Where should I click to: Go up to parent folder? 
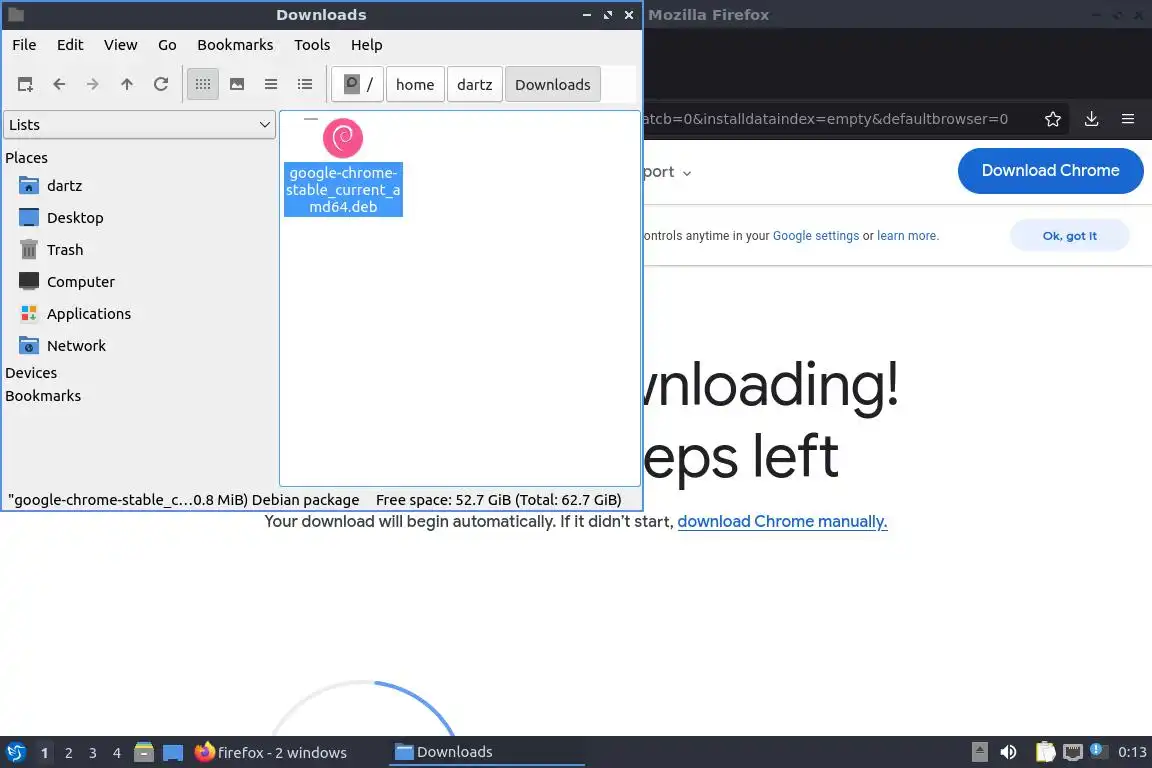(127, 85)
